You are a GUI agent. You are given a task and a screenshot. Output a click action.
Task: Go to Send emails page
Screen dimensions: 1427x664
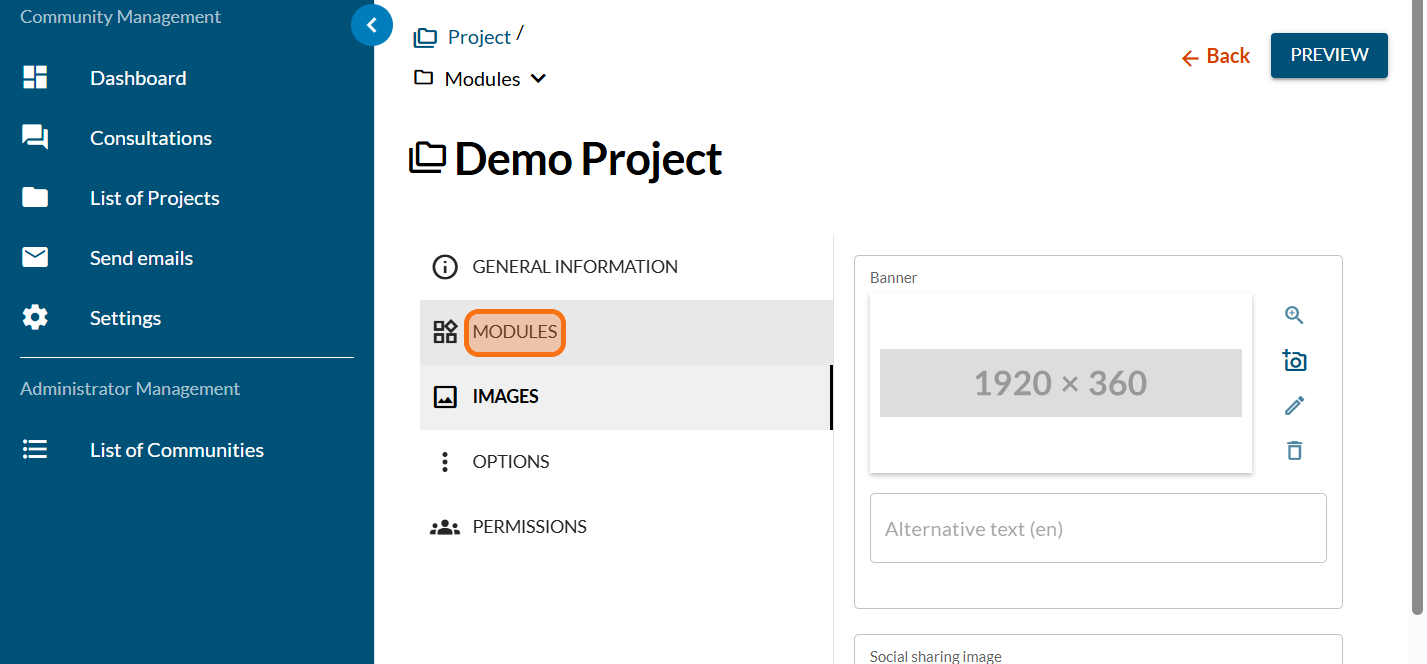click(x=141, y=258)
